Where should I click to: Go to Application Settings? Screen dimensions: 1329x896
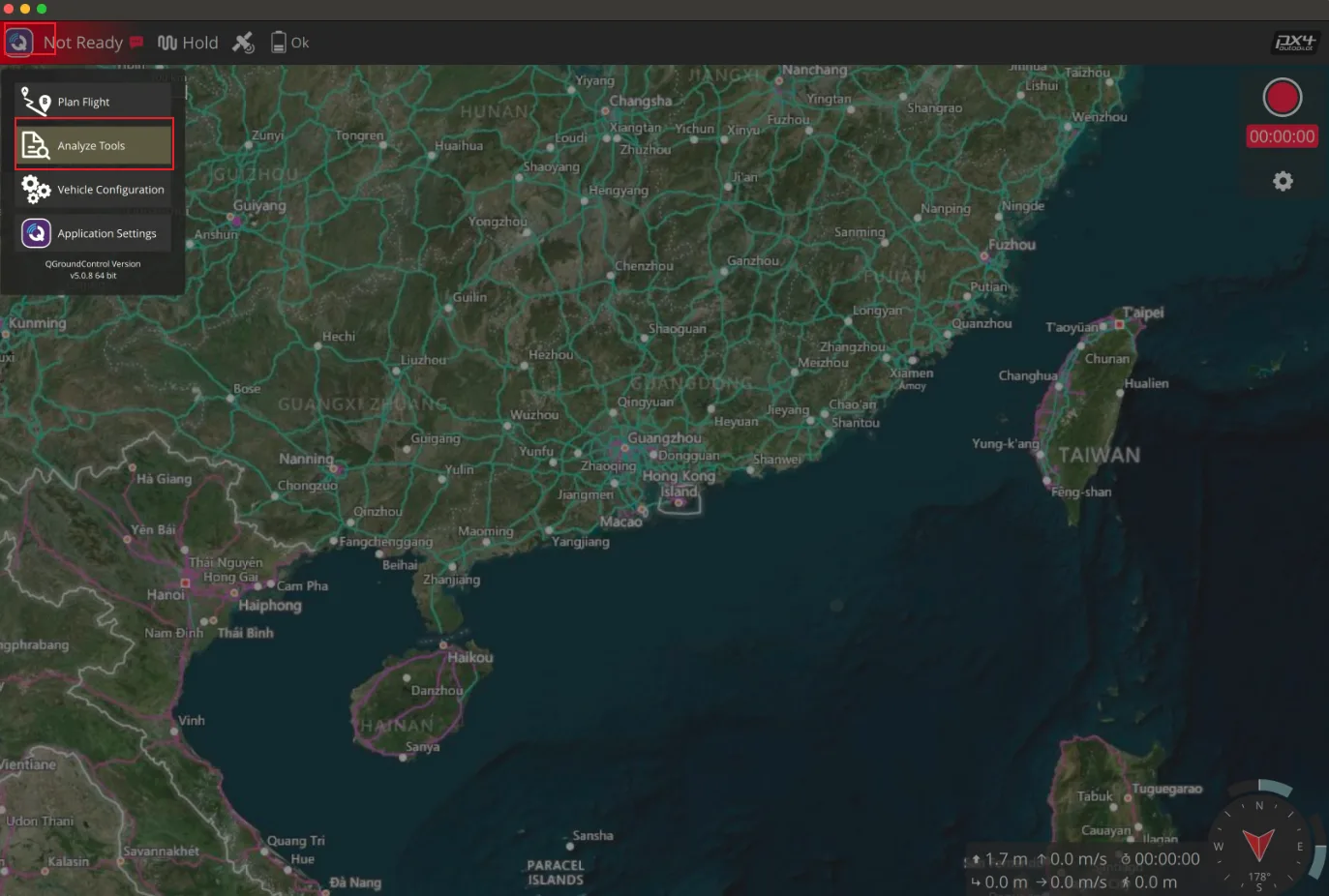tap(94, 233)
